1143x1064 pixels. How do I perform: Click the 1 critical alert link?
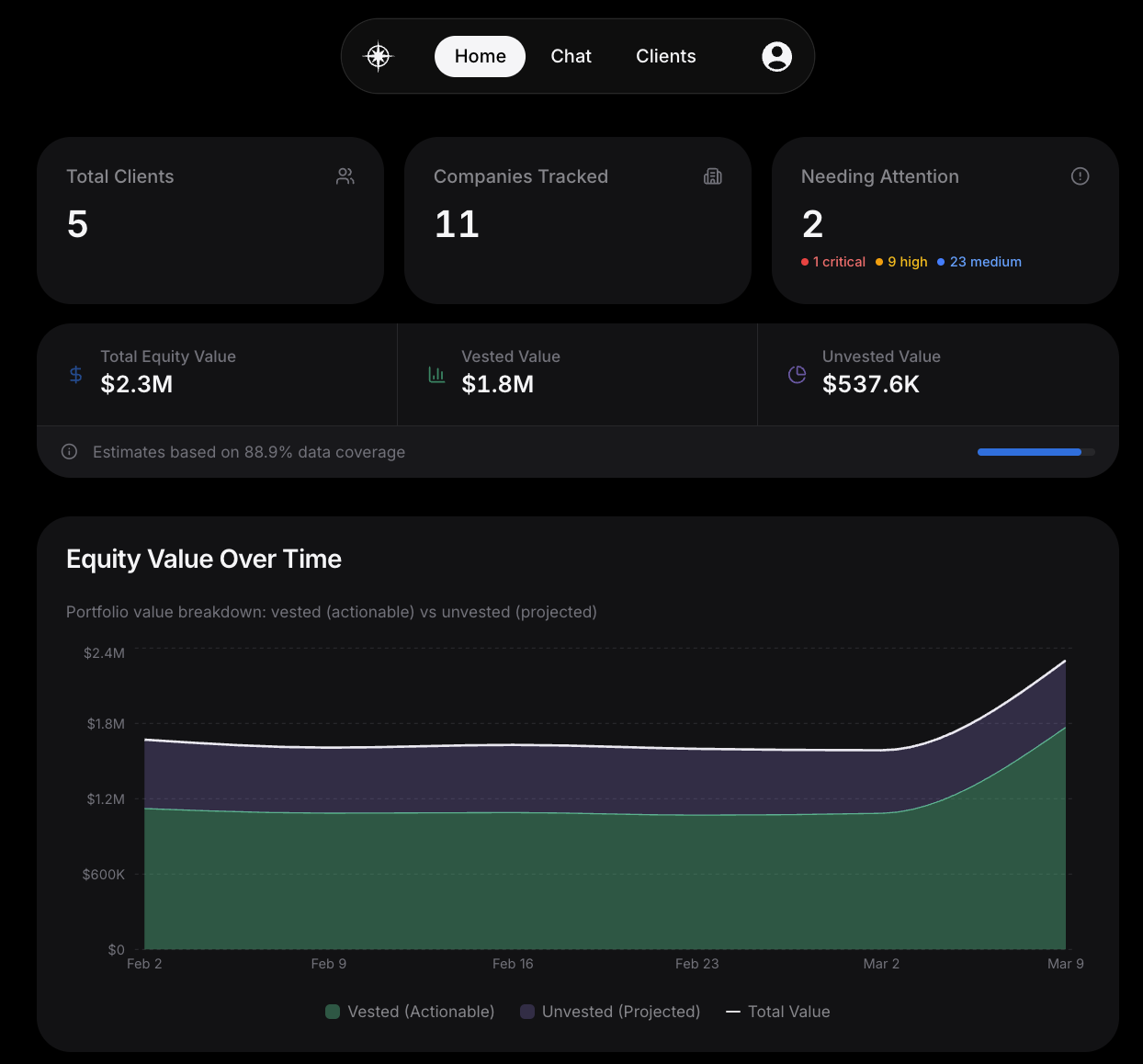832,262
